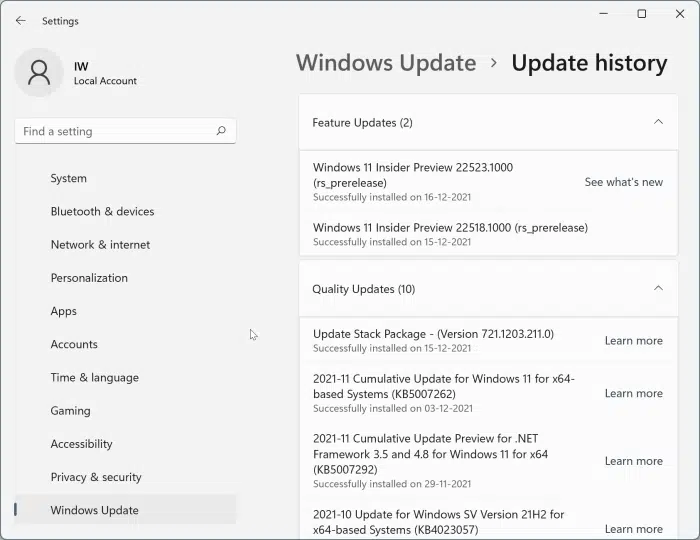Open Learn more for KB5007262 update
This screenshot has width=700, height=540.
coord(633,394)
